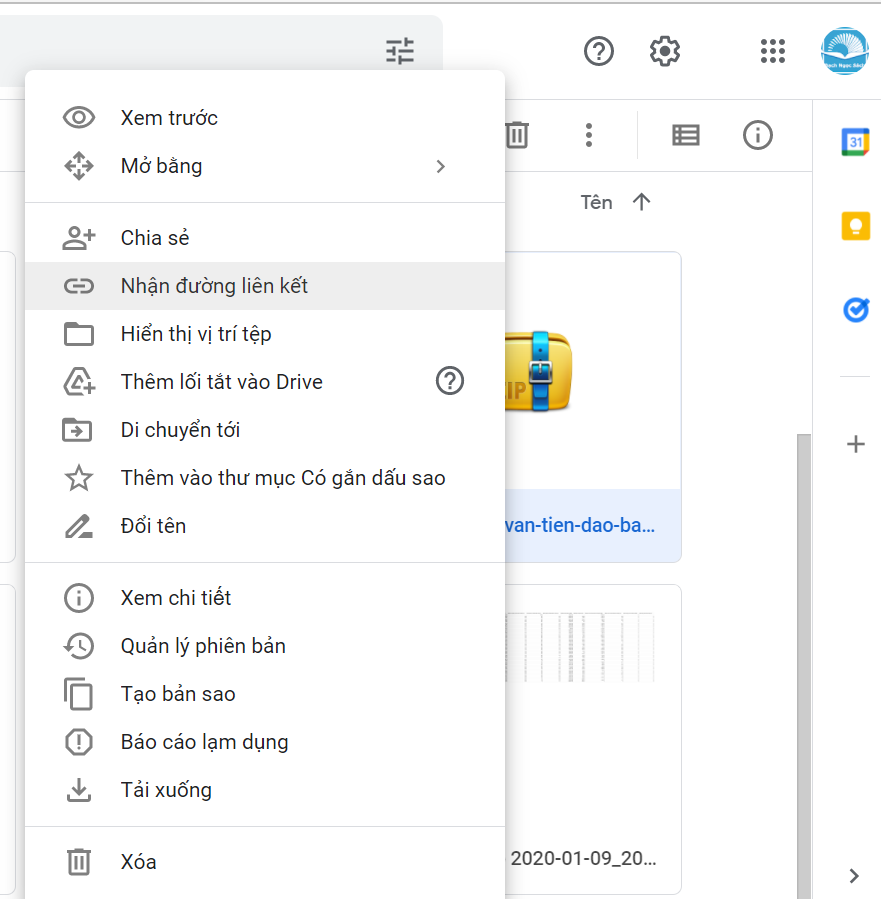Viewport: 881px width, 899px height.
Task: Switch to list layout view
Action: click(686, 135)
